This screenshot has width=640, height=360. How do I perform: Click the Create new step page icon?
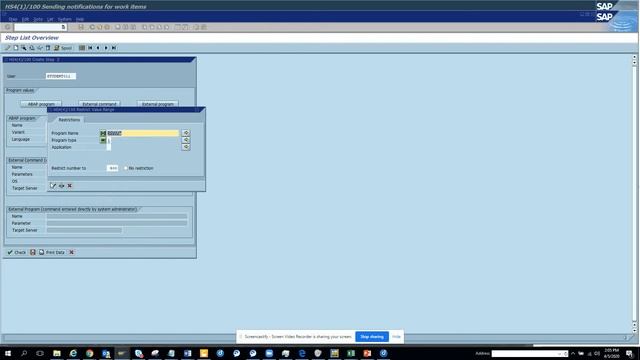coord(16,48)
